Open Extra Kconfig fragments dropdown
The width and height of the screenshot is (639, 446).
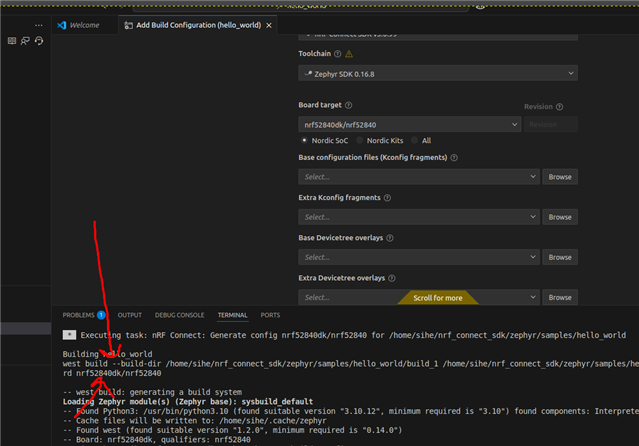419,217
